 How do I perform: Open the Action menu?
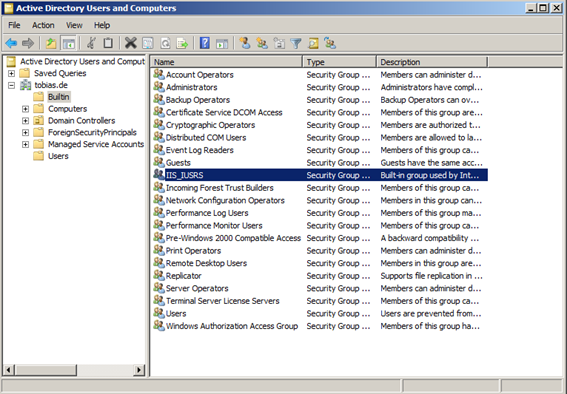click(43, 25)
